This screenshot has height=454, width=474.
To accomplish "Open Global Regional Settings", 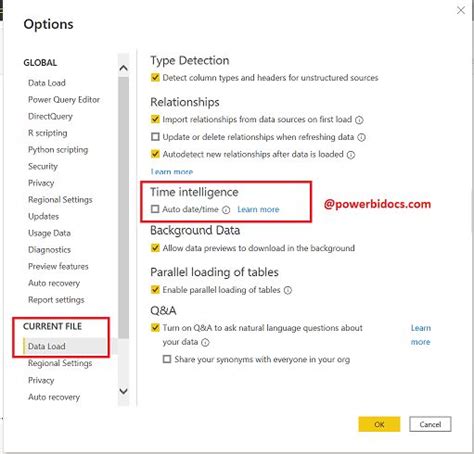I will [60, 199].
